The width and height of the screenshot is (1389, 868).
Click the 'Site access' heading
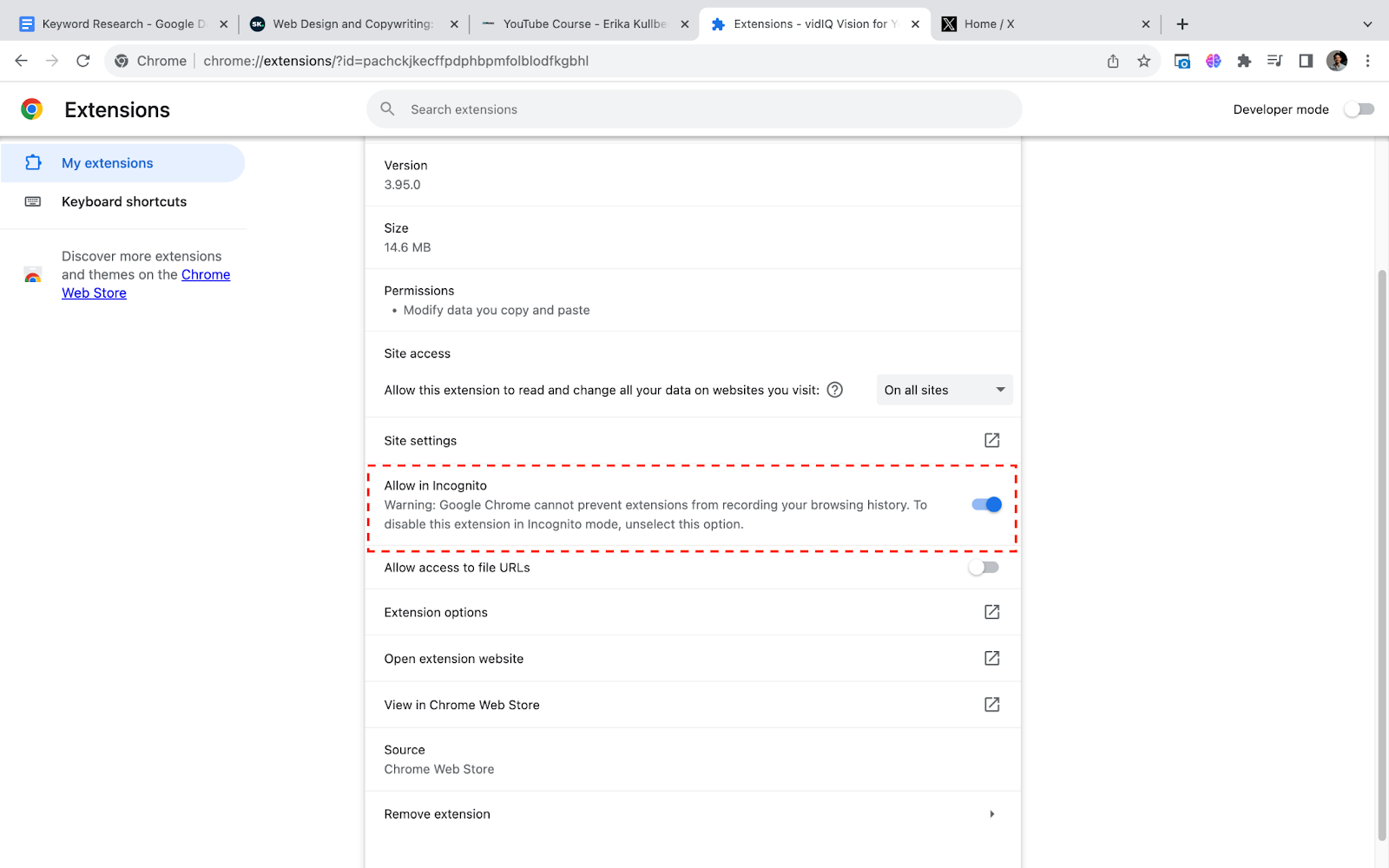pos(418,353)
